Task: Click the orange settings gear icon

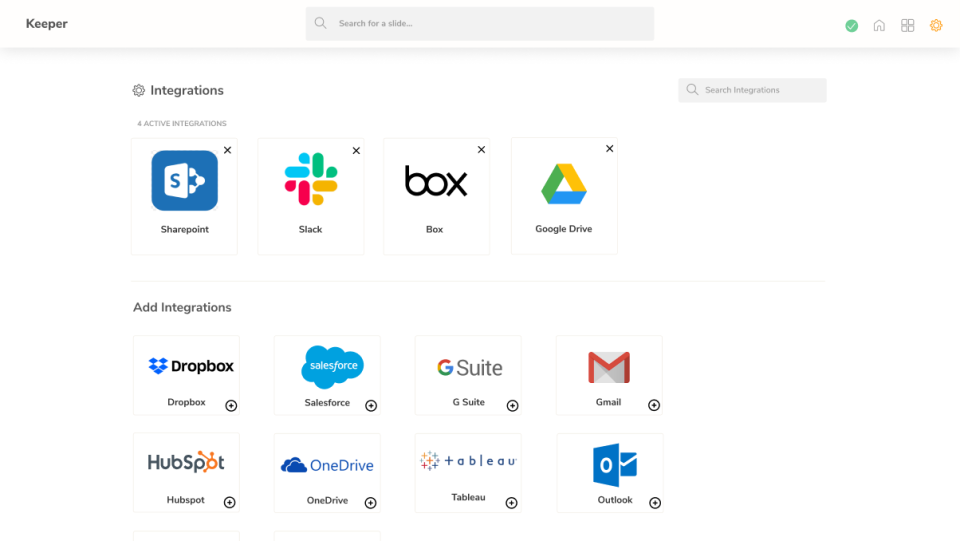Action: coord(936,25)
